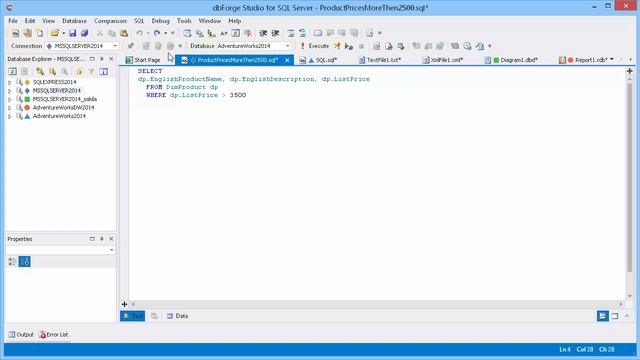Open the Tools menu

tap(184, 21)
